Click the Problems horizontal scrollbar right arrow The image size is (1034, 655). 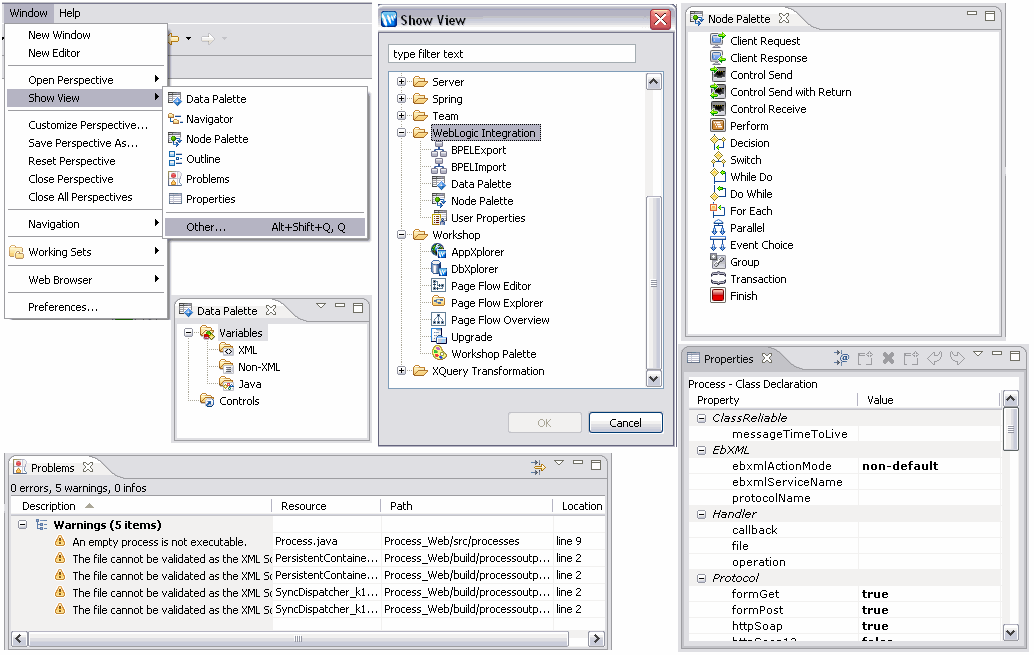(x=596, y=639)
